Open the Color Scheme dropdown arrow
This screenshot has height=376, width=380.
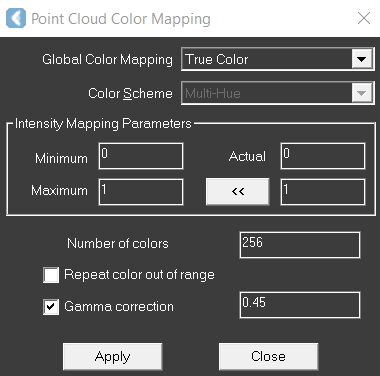pos(362,93)
